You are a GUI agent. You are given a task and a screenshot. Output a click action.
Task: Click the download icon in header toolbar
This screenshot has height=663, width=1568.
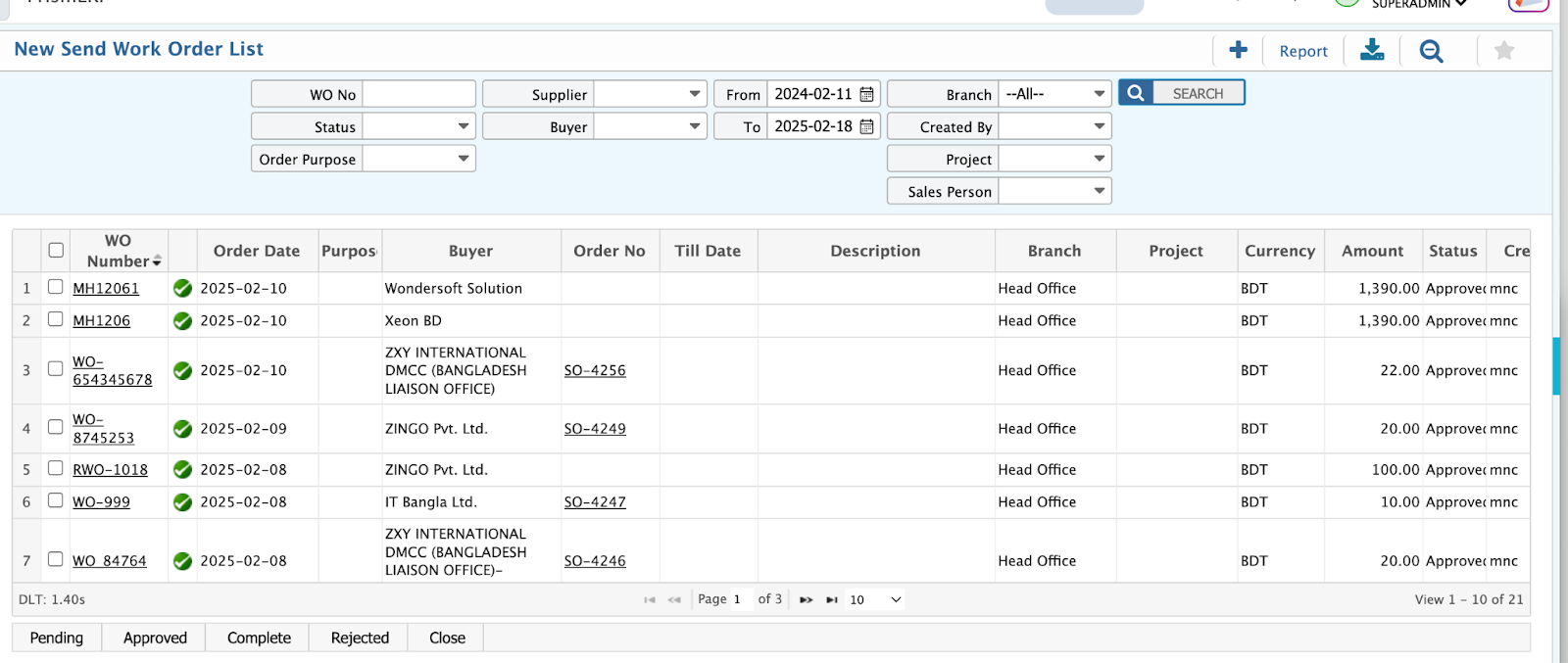[x=1372, y=50]
